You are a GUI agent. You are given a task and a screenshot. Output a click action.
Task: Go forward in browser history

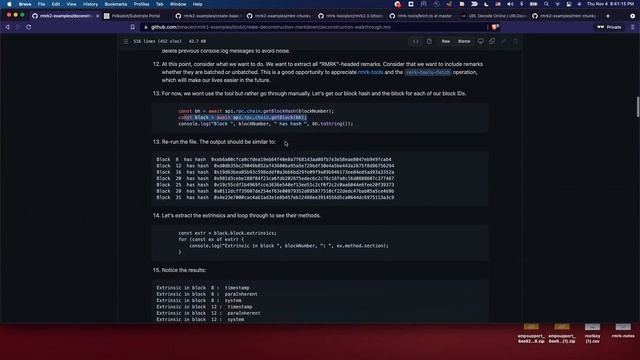coord(18,27)
